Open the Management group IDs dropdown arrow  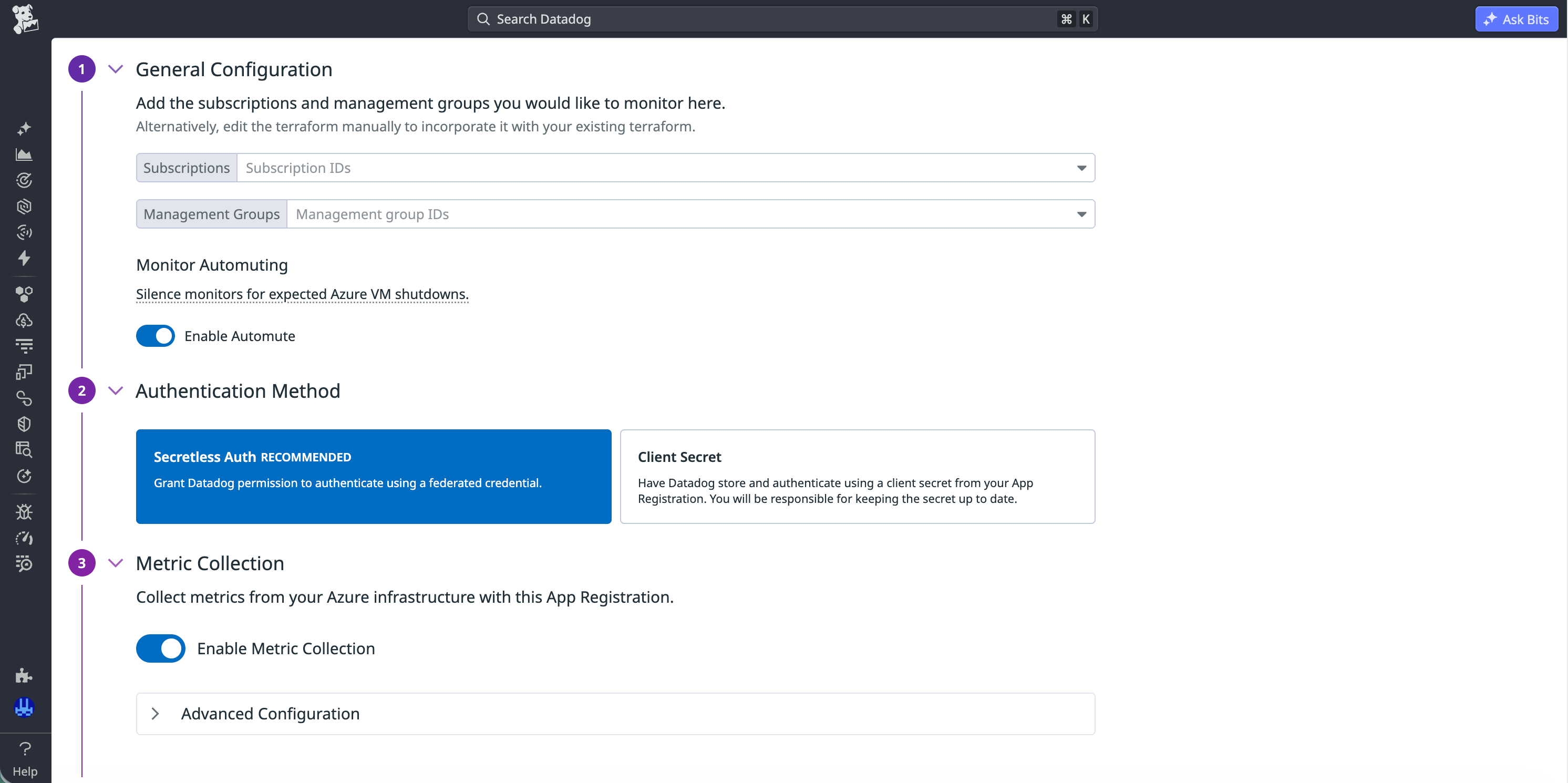[x=1081, y=214]
